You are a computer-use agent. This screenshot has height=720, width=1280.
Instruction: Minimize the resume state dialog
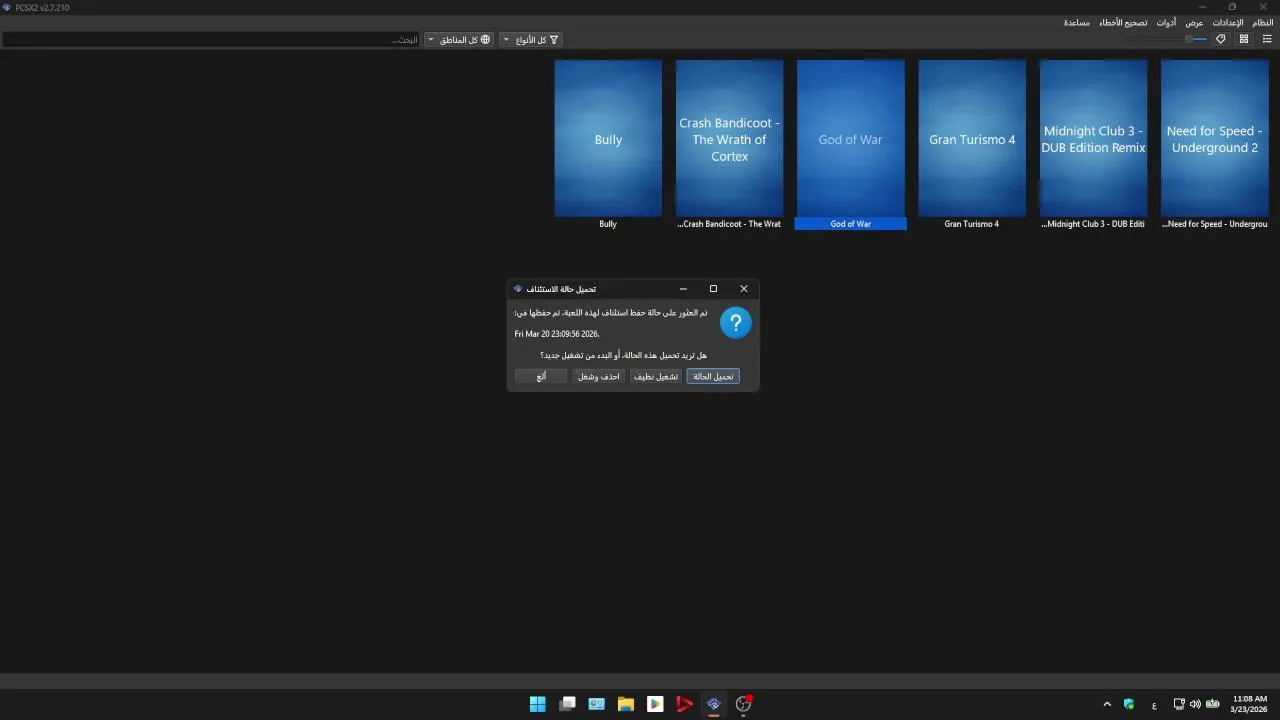(x=683, y=289)
